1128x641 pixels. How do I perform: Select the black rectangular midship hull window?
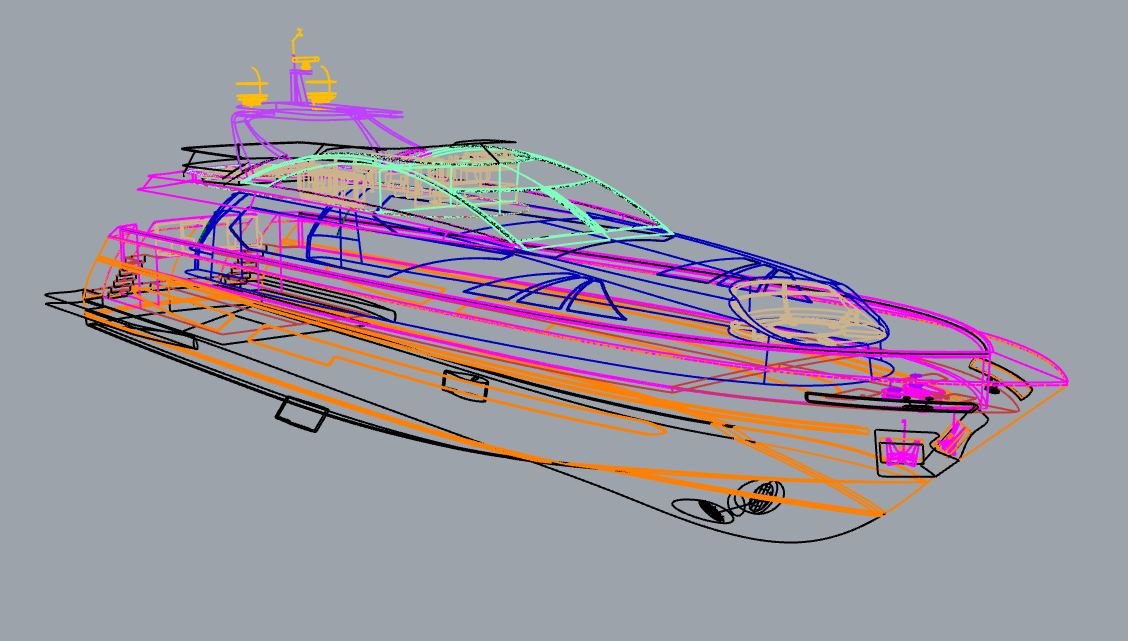[x=464, y=386]
